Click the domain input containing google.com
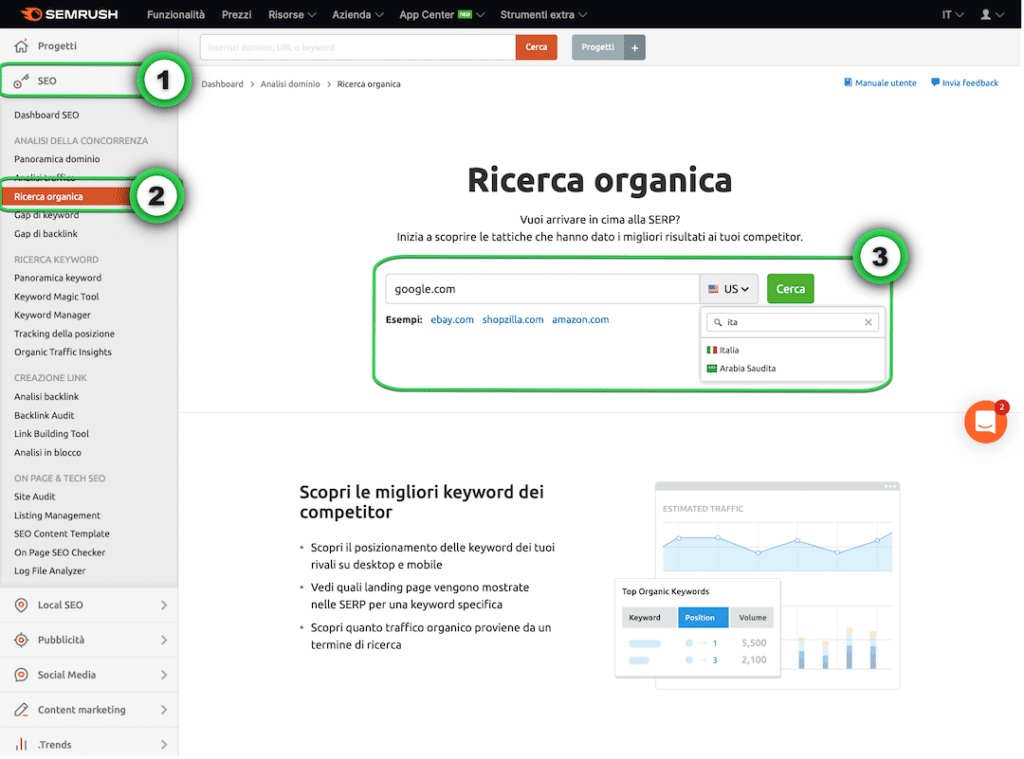 click(542, 289)
